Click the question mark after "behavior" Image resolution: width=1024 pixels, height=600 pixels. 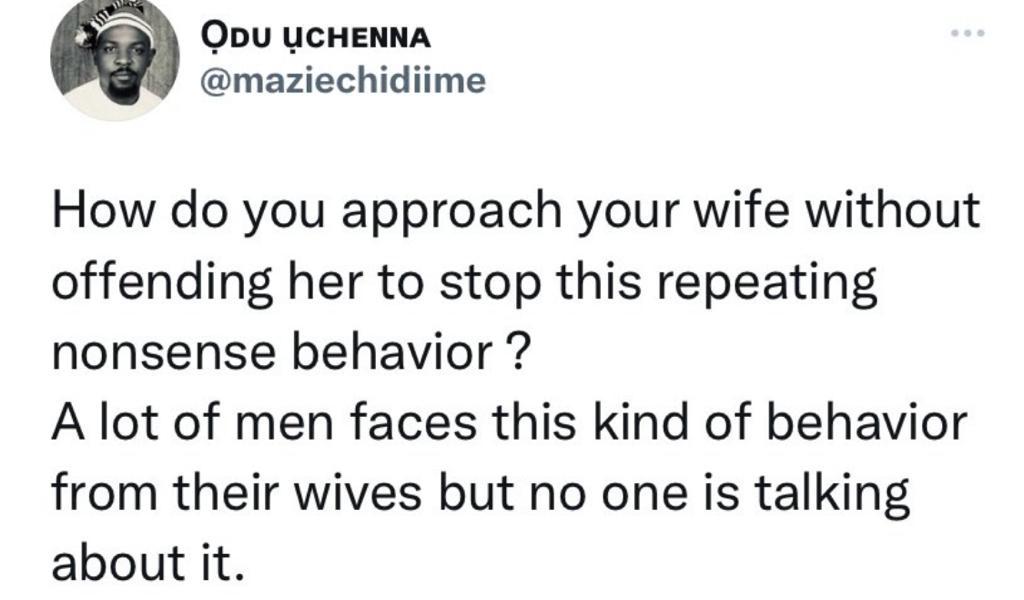(516, 356)
